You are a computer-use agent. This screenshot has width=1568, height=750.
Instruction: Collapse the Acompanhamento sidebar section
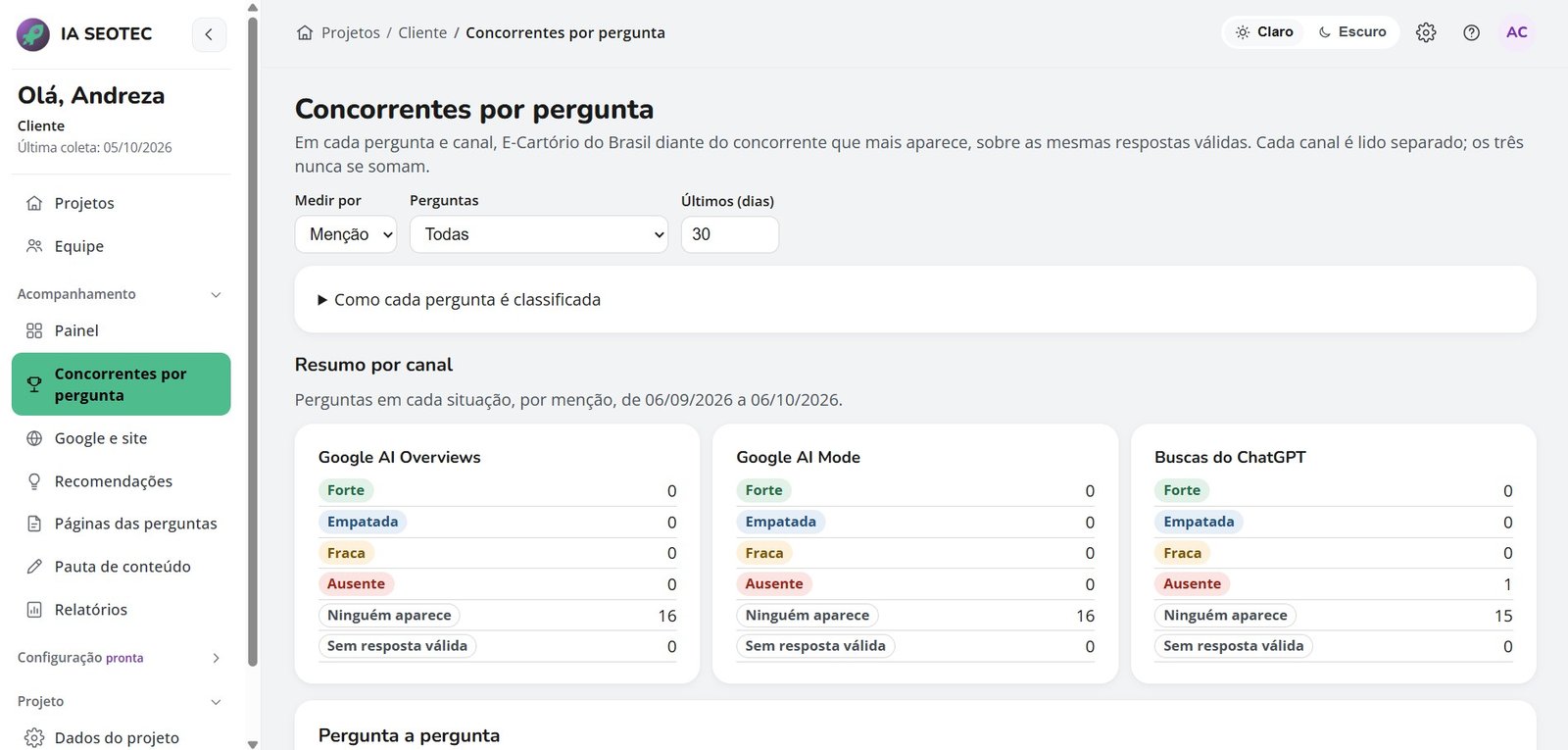121,294
